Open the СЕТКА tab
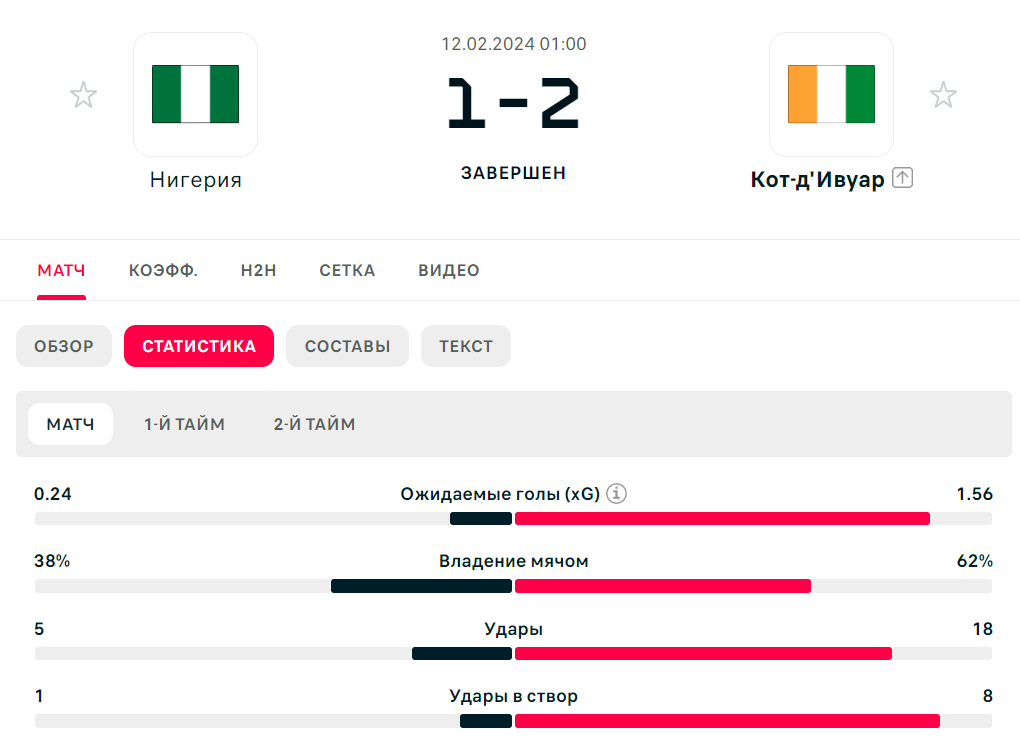The image size is (1020, 744). 347,271
